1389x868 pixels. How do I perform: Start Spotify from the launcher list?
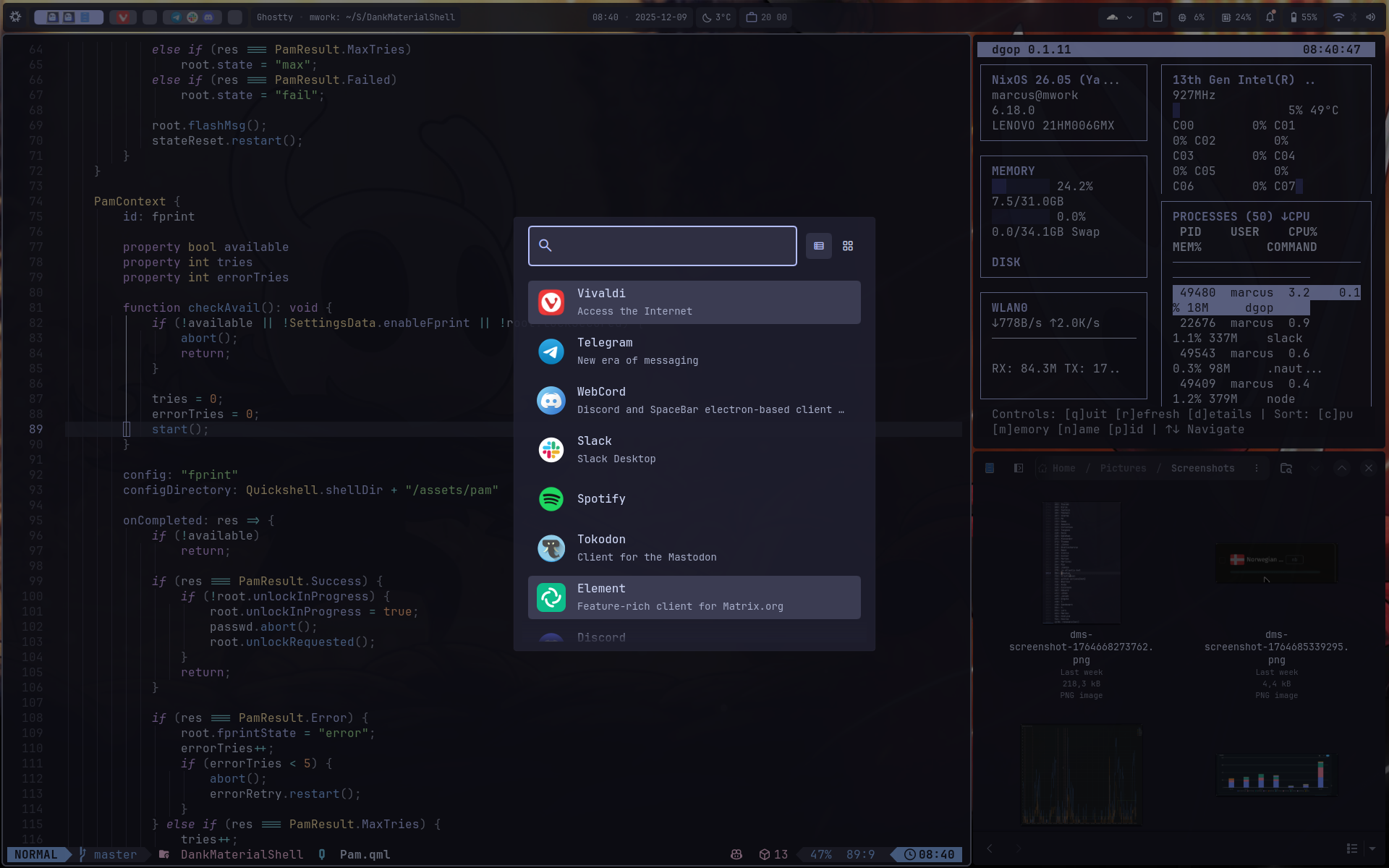click(x=694, y=499)
